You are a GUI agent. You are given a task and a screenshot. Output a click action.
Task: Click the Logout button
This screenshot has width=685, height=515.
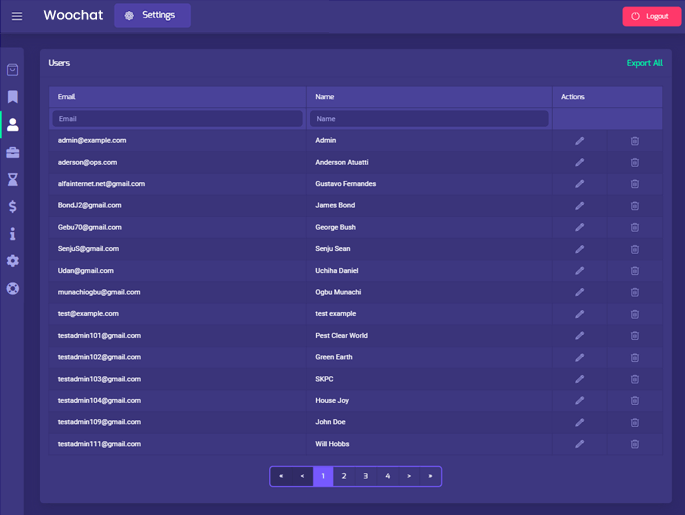pyautogui.click(x=651, y=16)
